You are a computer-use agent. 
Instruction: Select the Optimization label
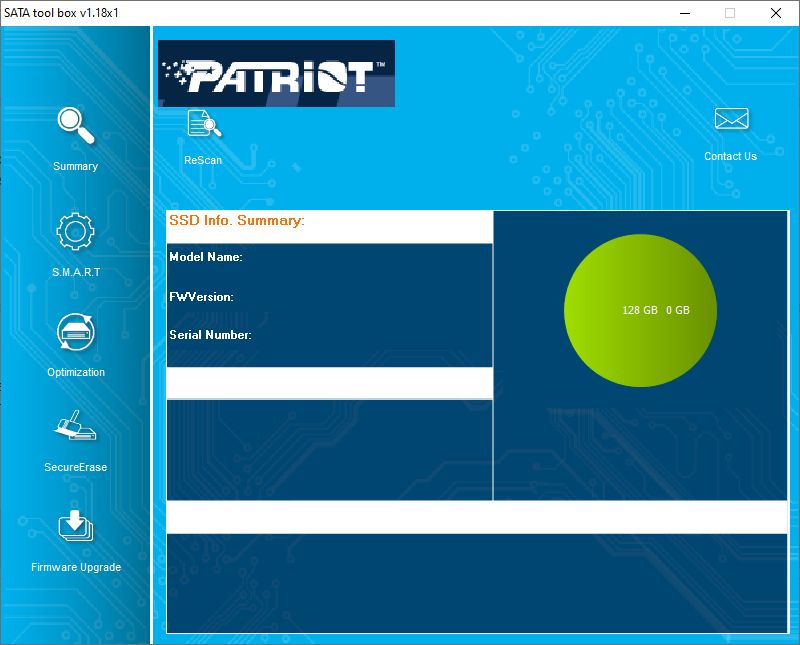tap(76, 372)
